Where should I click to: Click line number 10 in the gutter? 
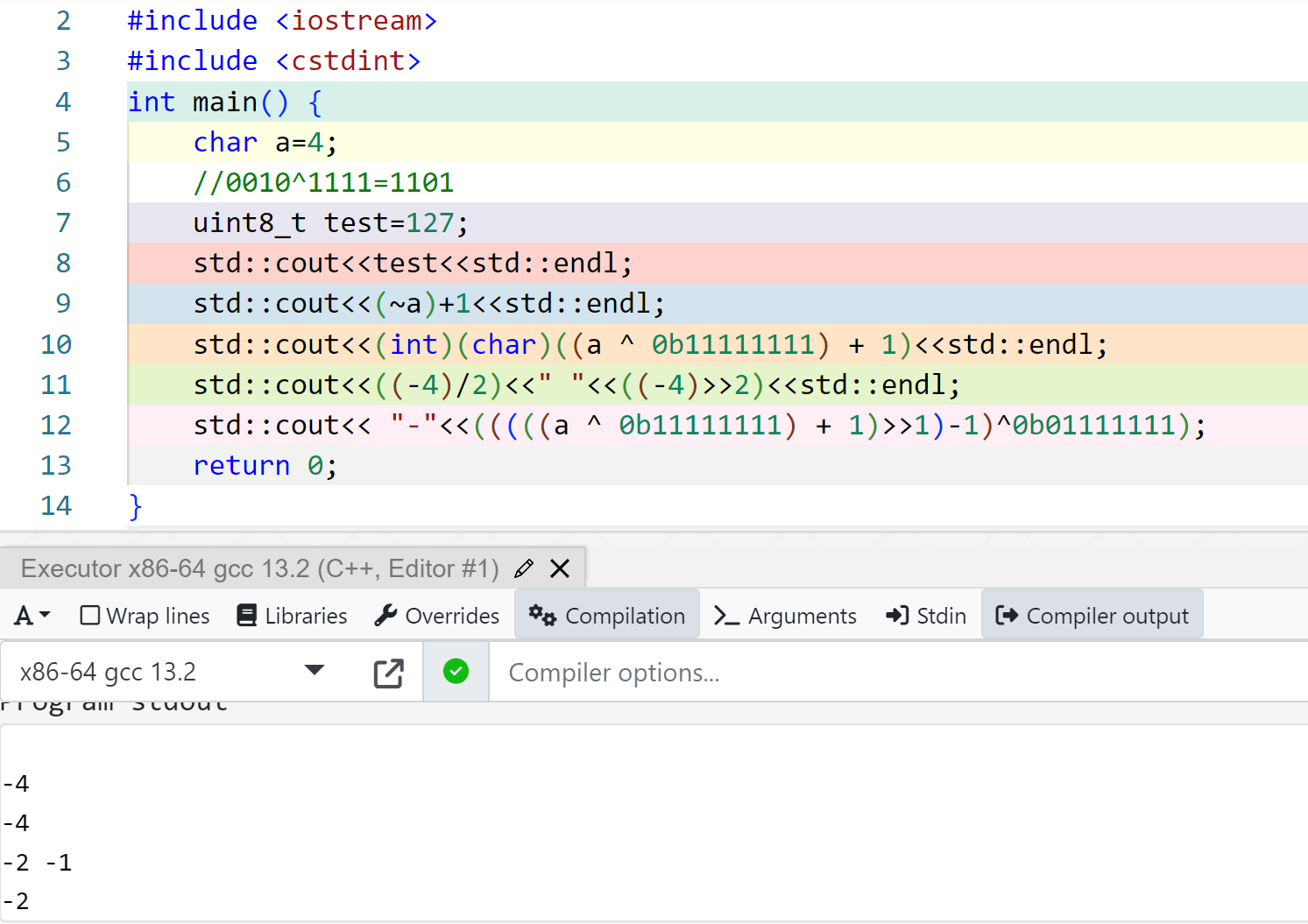point(56,344)
